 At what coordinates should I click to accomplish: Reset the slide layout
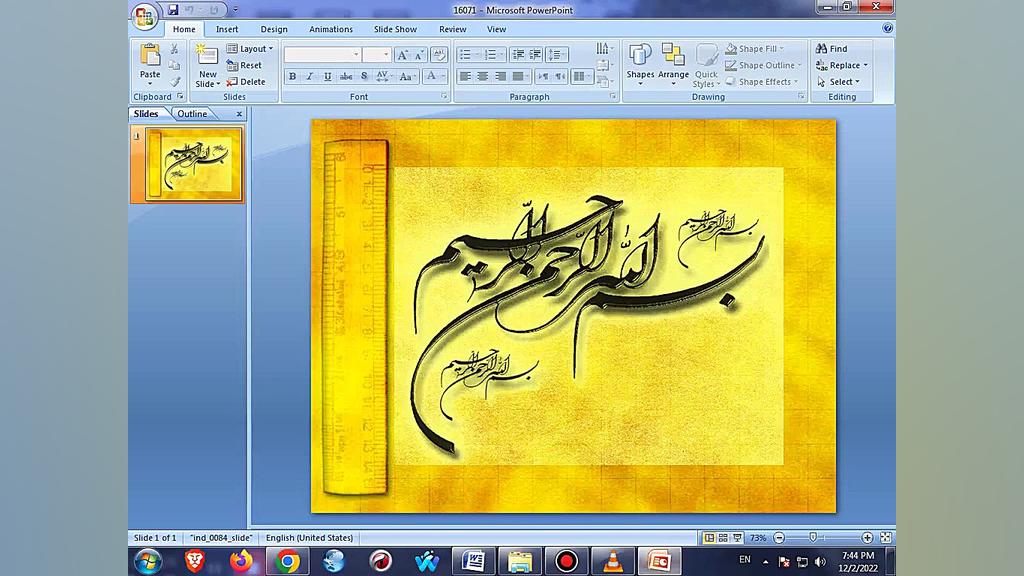pos(244,65)
